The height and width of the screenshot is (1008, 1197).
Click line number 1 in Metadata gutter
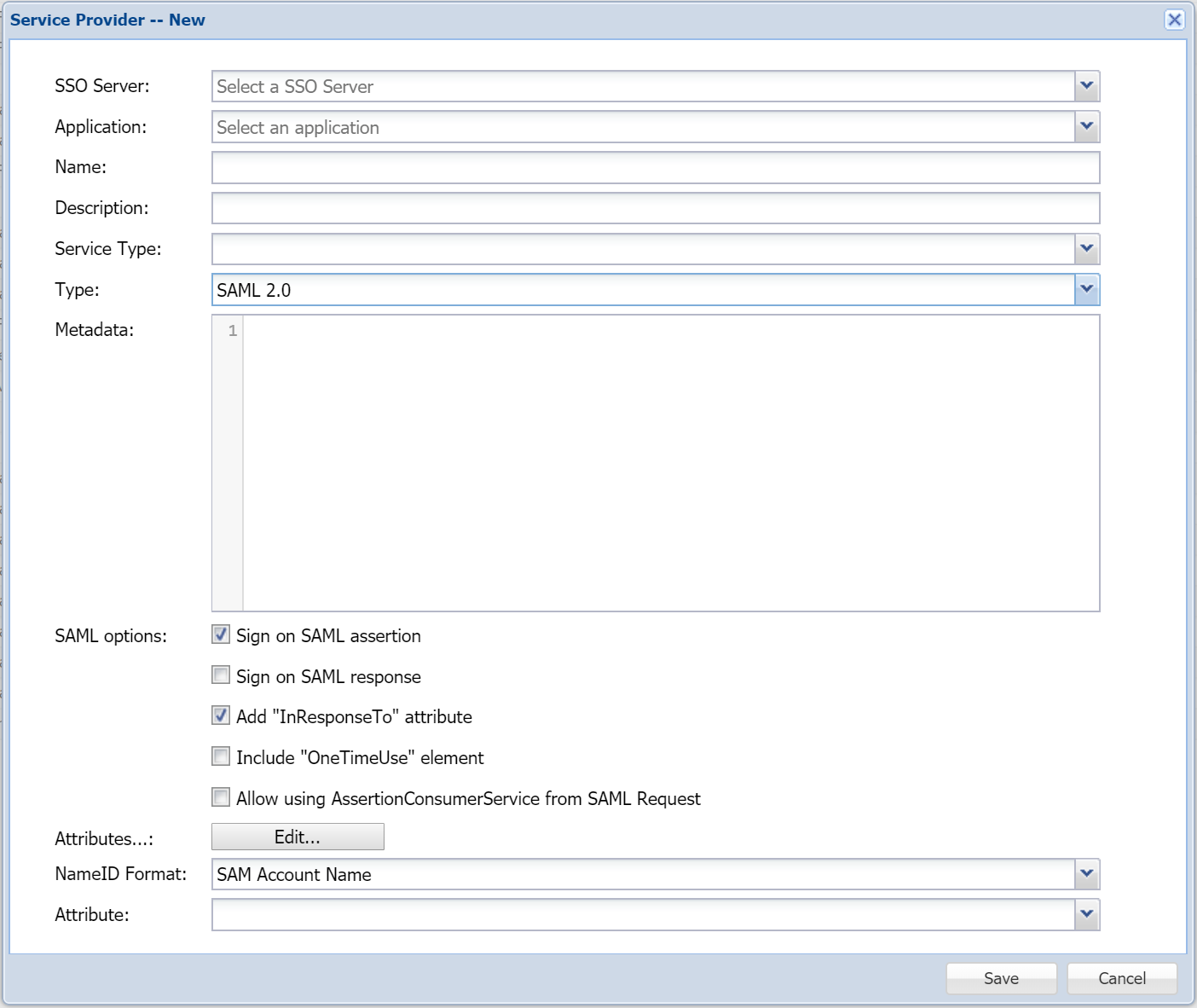(232, 331)
